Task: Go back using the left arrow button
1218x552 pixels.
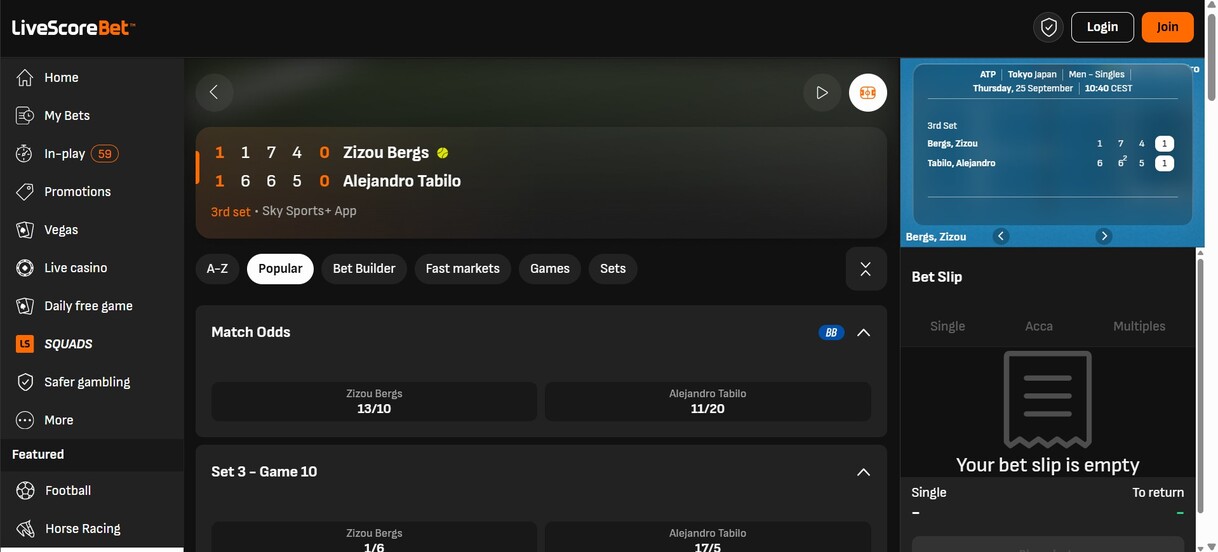Action: (214, 92)
